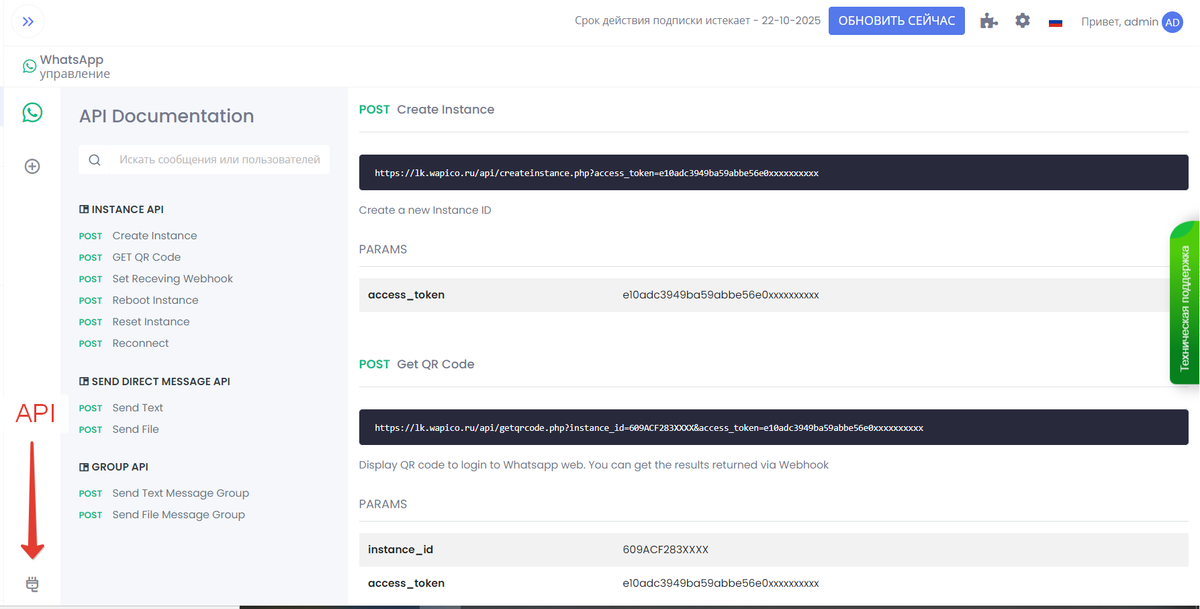Open the Reconnect API documentation
This screenshot has width=1200, height=609.
point(141,342)
